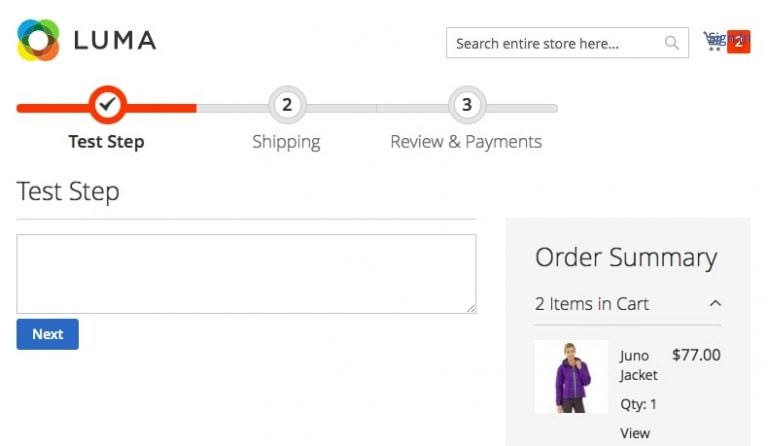Toggle the "2 Items in Cart" section

click(592, 304)
